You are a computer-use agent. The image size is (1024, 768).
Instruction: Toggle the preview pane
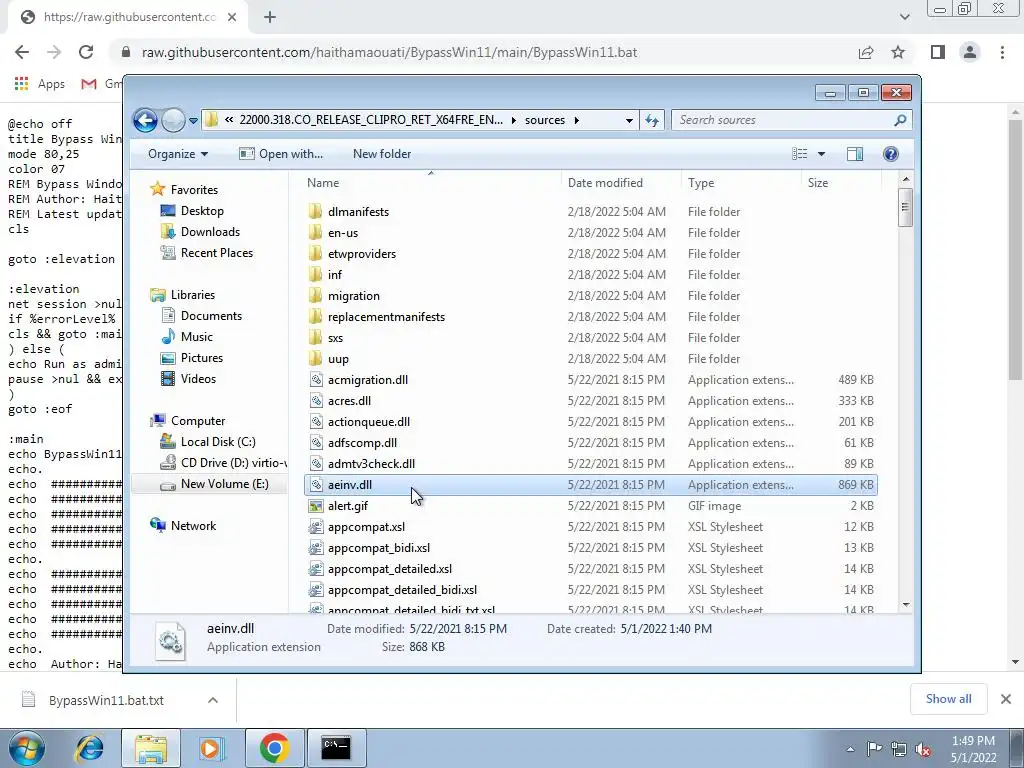[x=854, y=154]
